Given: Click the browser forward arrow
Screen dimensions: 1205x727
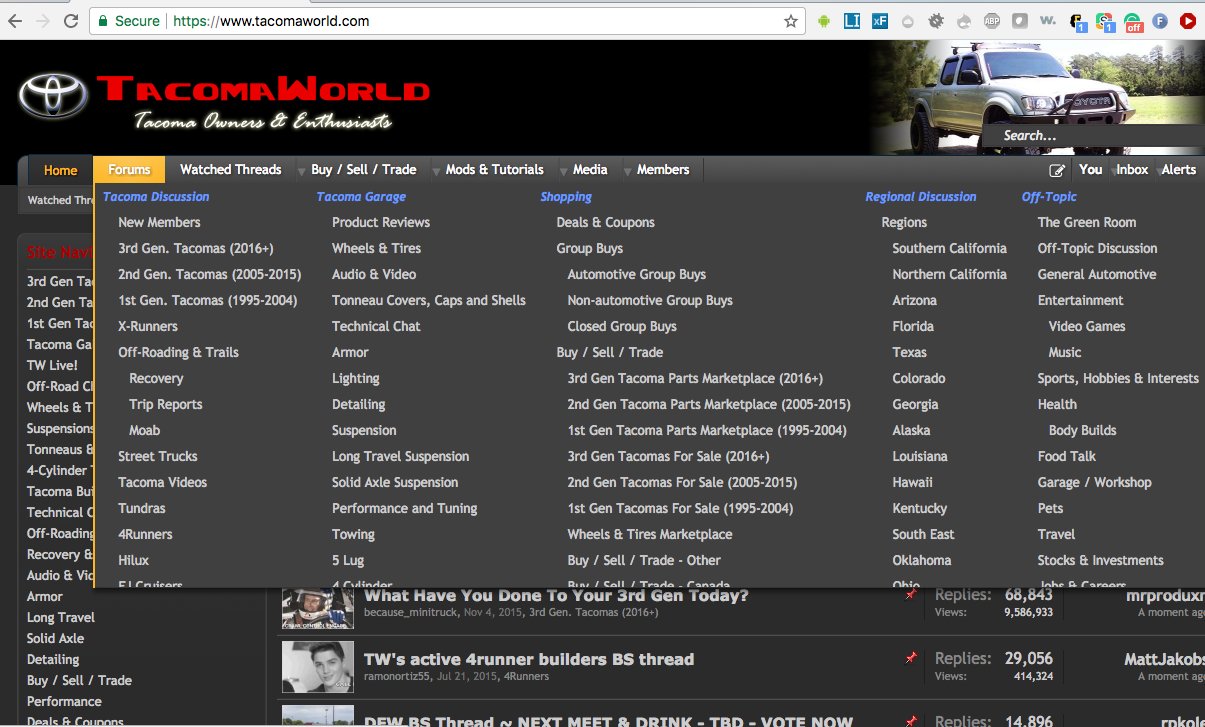Looking at the screenshot, I should point(43,20).
